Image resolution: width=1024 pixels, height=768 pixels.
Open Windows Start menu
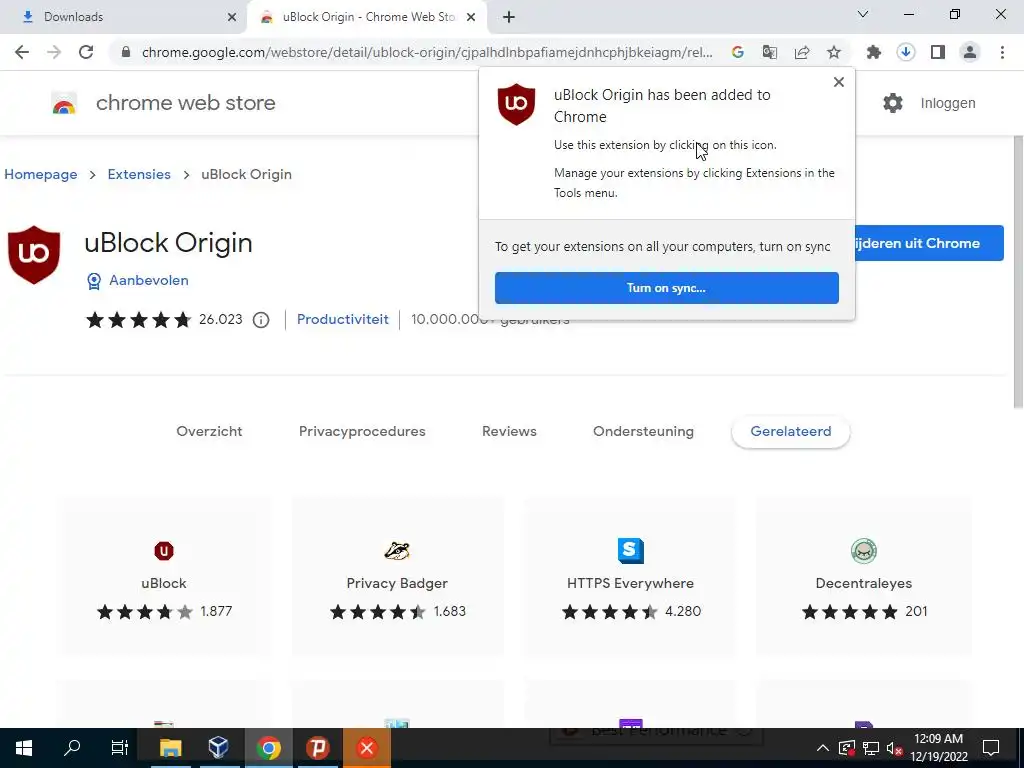(24, 748)
